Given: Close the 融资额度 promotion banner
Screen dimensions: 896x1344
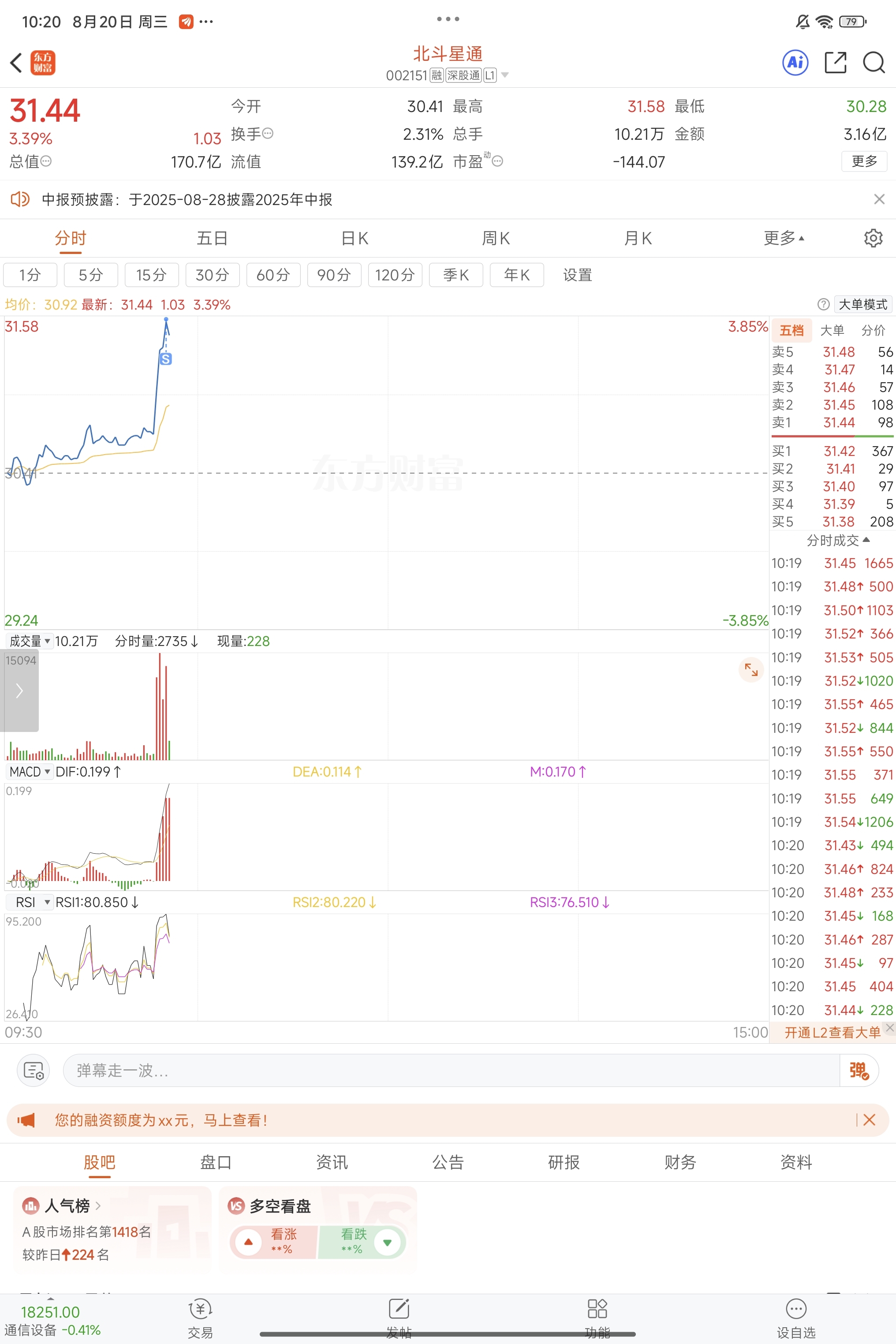Looking at the screenshot, I should click(869, 1120).
